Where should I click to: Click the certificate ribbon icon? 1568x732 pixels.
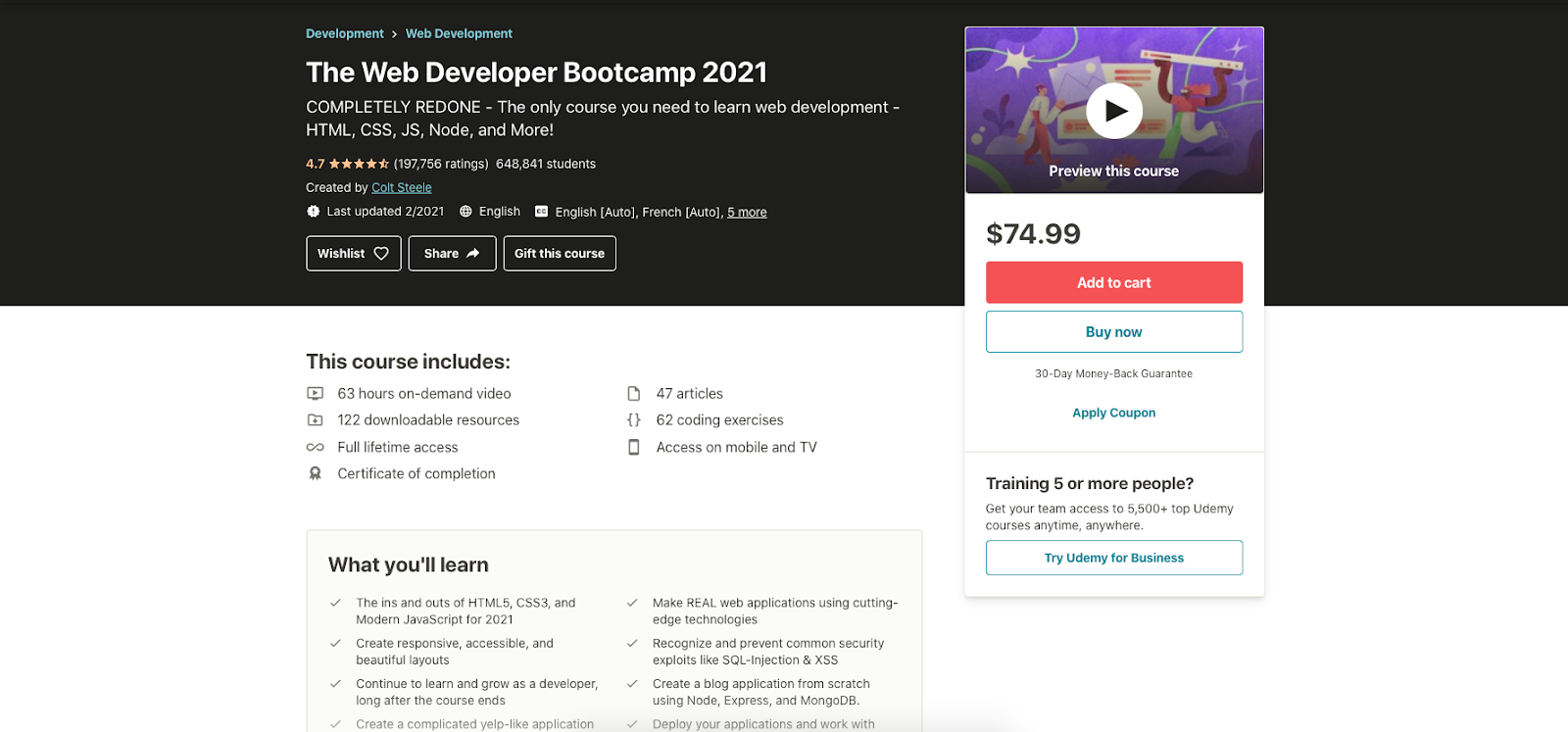click(315, 473)
